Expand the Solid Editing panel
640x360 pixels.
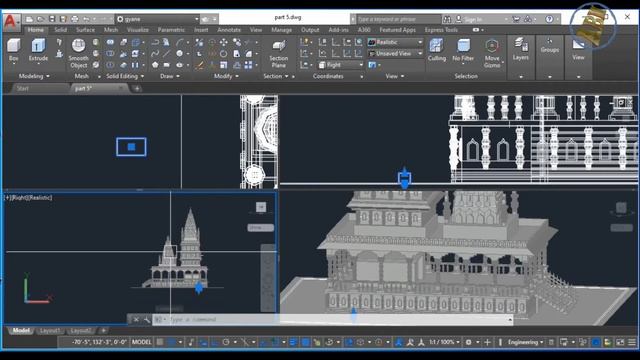[125, 76]
